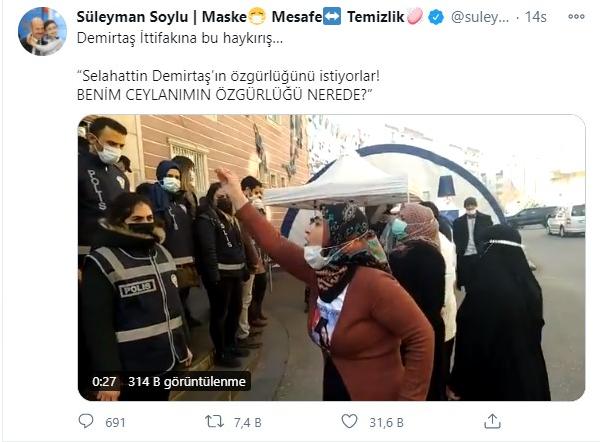Click the 691 replies count

click(115, 422)
